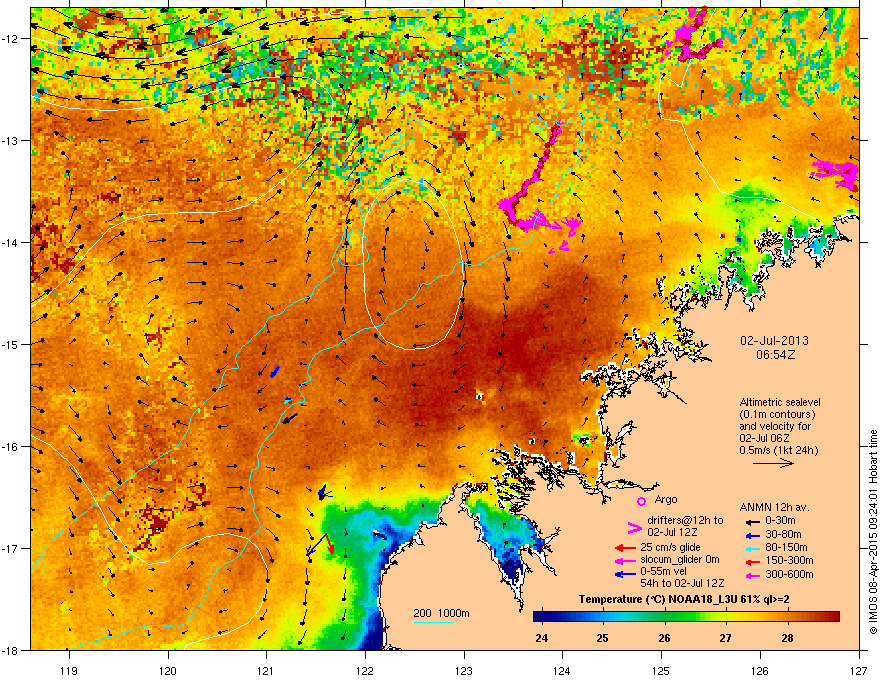Click the longitude axis label 121

click(x=266, y=670)
